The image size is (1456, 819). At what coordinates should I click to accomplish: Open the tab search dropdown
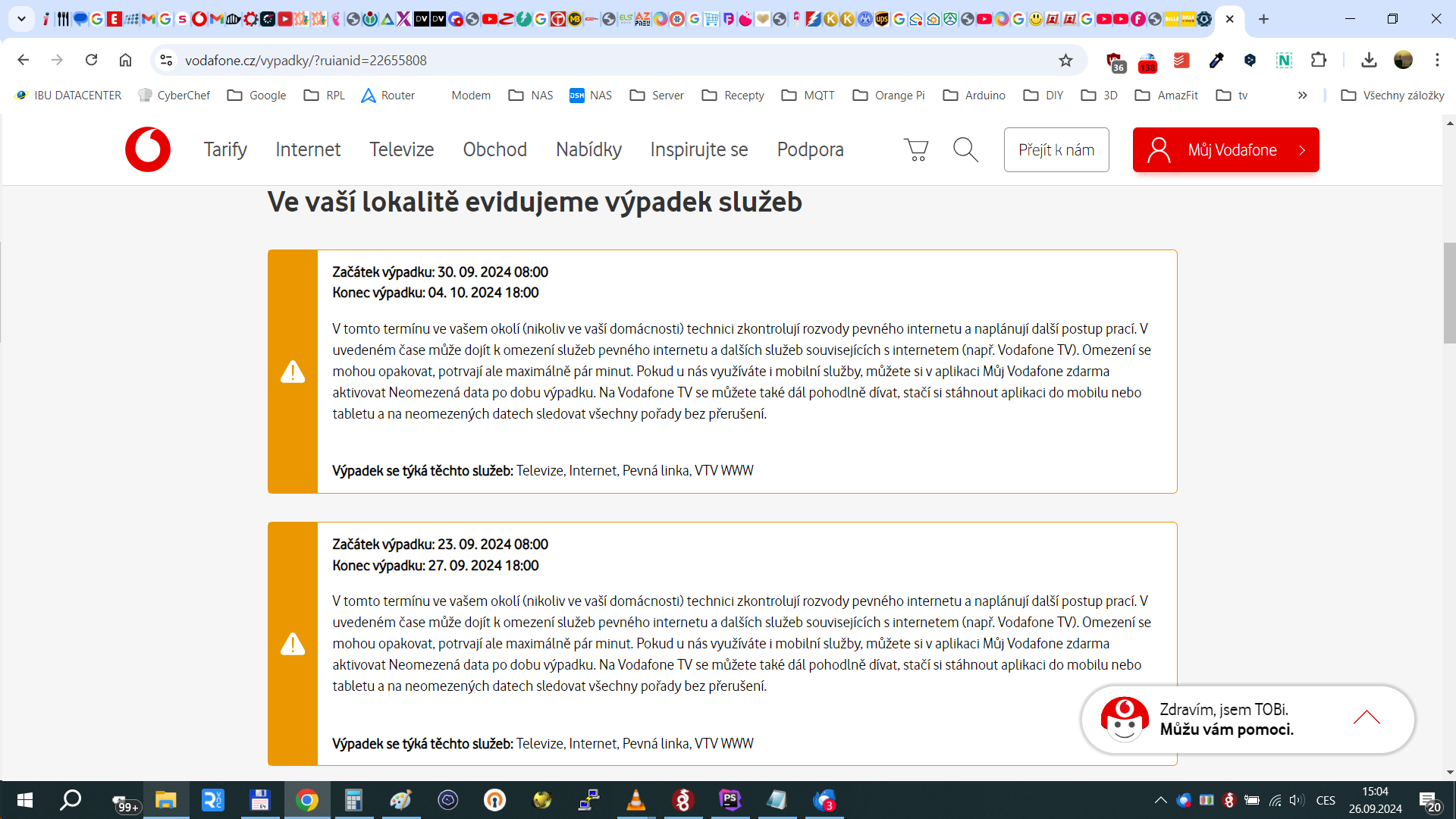click(21, 19)
